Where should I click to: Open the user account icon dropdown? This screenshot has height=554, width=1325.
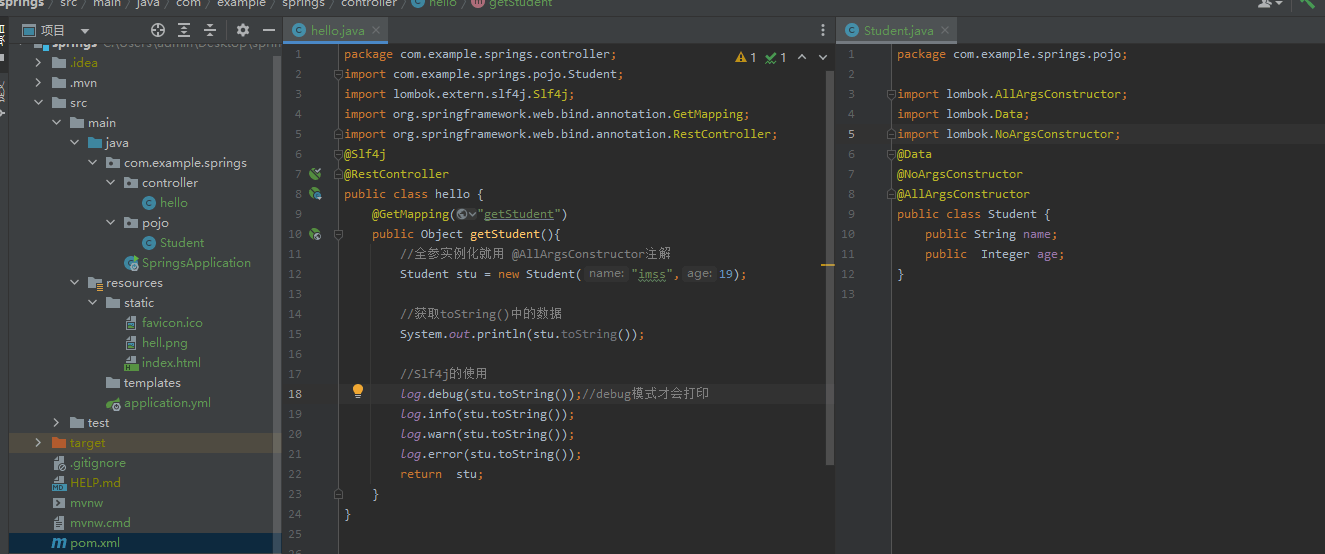(x=1270, y=4)
